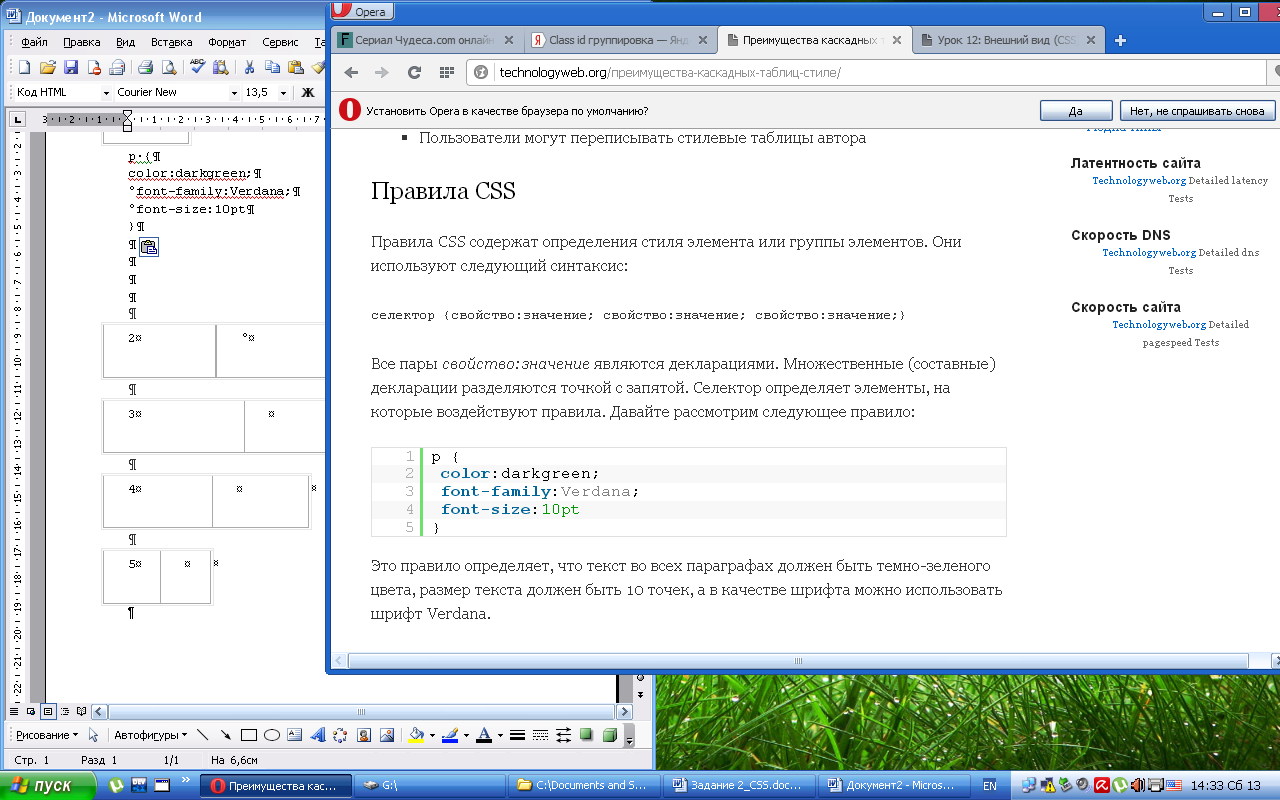Run spelling check (ABC checkmark icon)
The height and width of the screenshot is (800, 1280).
click(198, 67)
